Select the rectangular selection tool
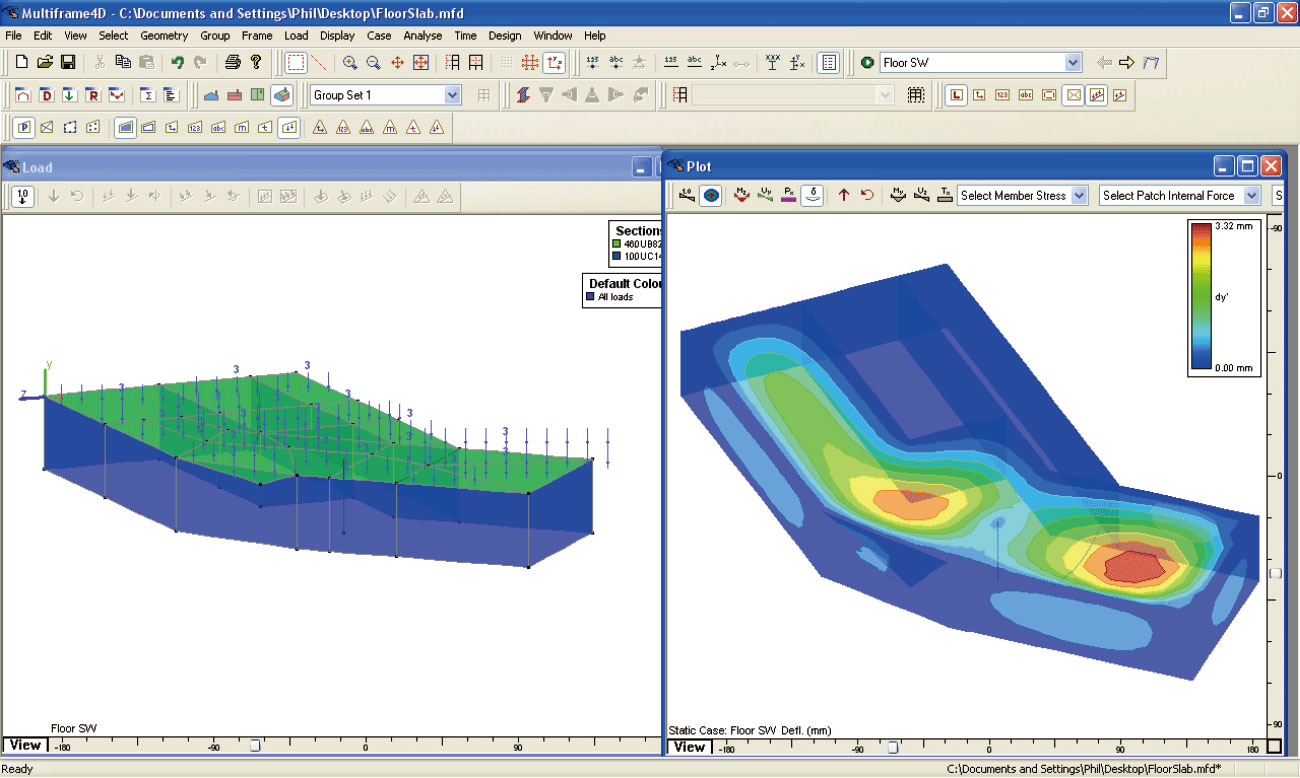The image size is (1300, 778). pyautogui.click(x=296, y=62)
